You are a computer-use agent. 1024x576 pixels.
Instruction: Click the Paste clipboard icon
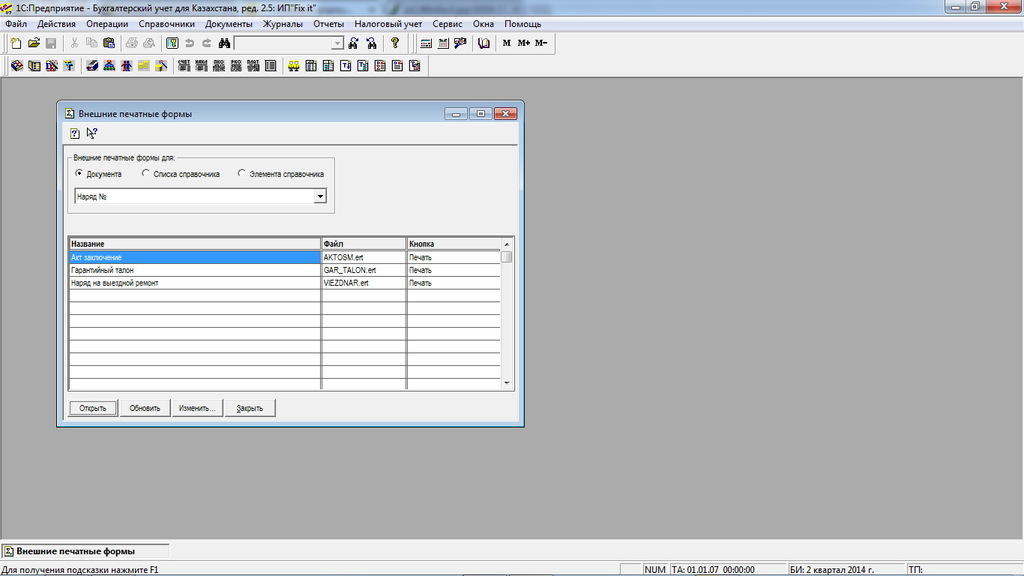click(x=109, y=43)
